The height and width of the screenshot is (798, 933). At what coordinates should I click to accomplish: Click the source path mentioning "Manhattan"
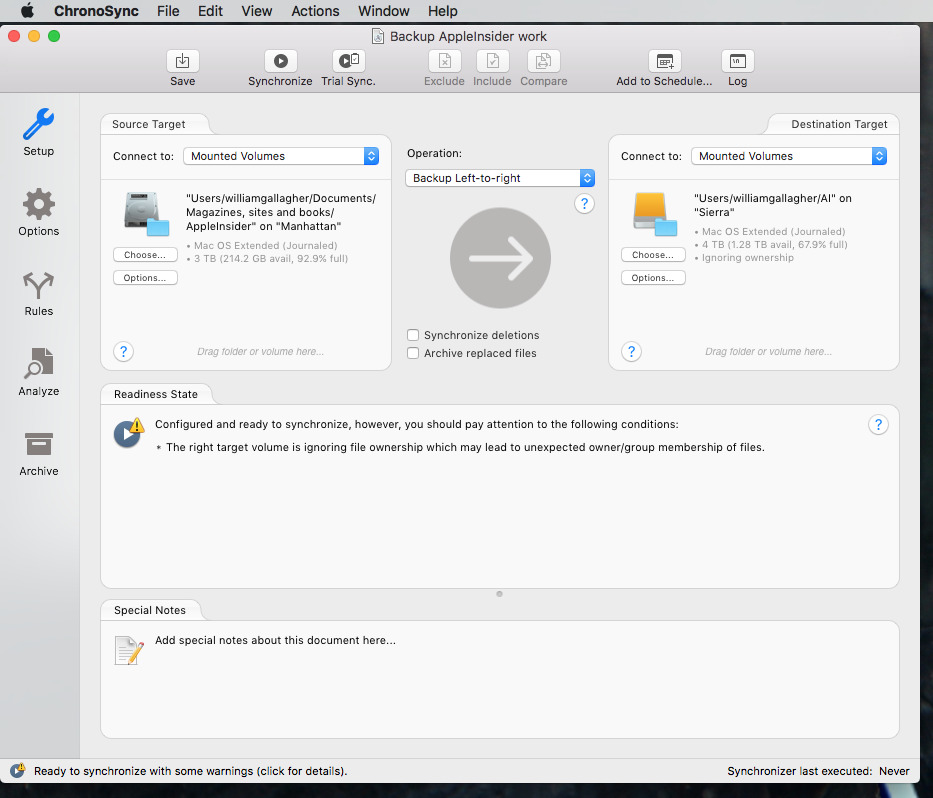tap(281, 212)
